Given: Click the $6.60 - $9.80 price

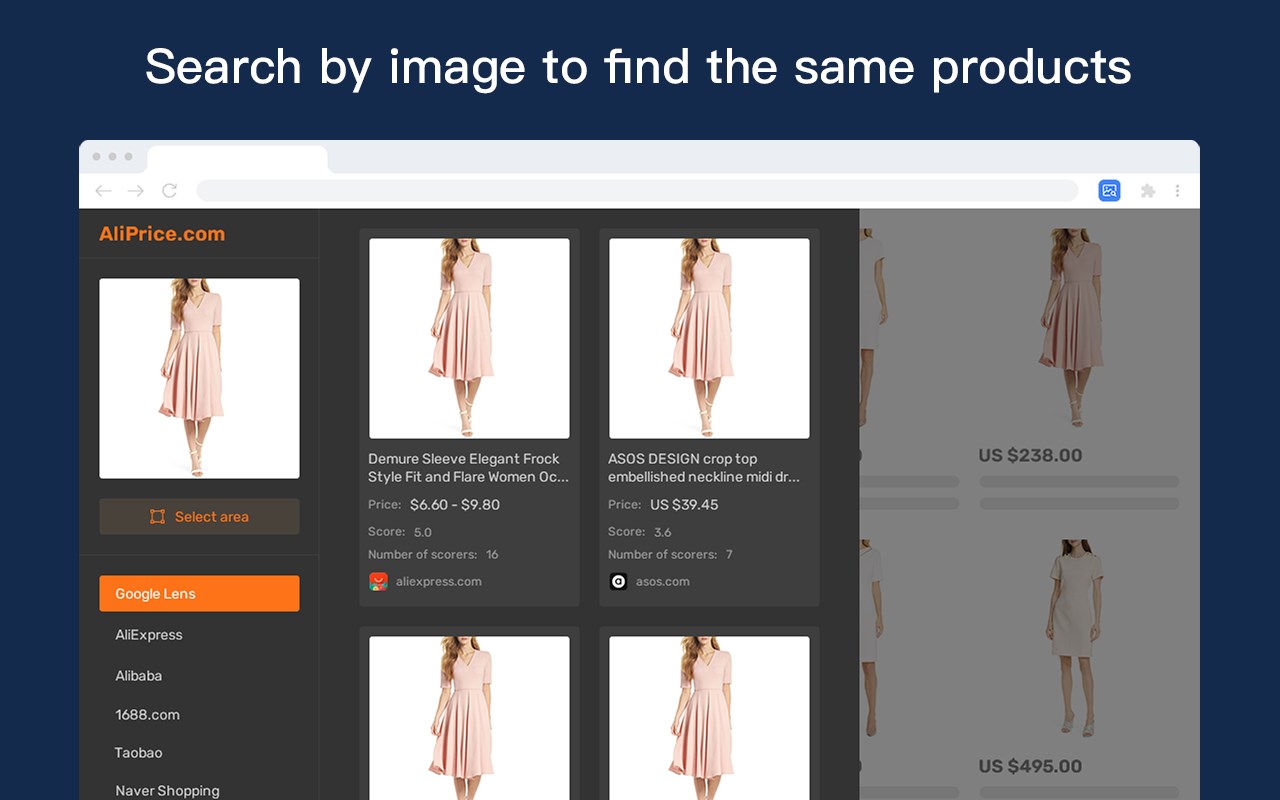Looking at the screenshot, I should click(x=455, y=505).
